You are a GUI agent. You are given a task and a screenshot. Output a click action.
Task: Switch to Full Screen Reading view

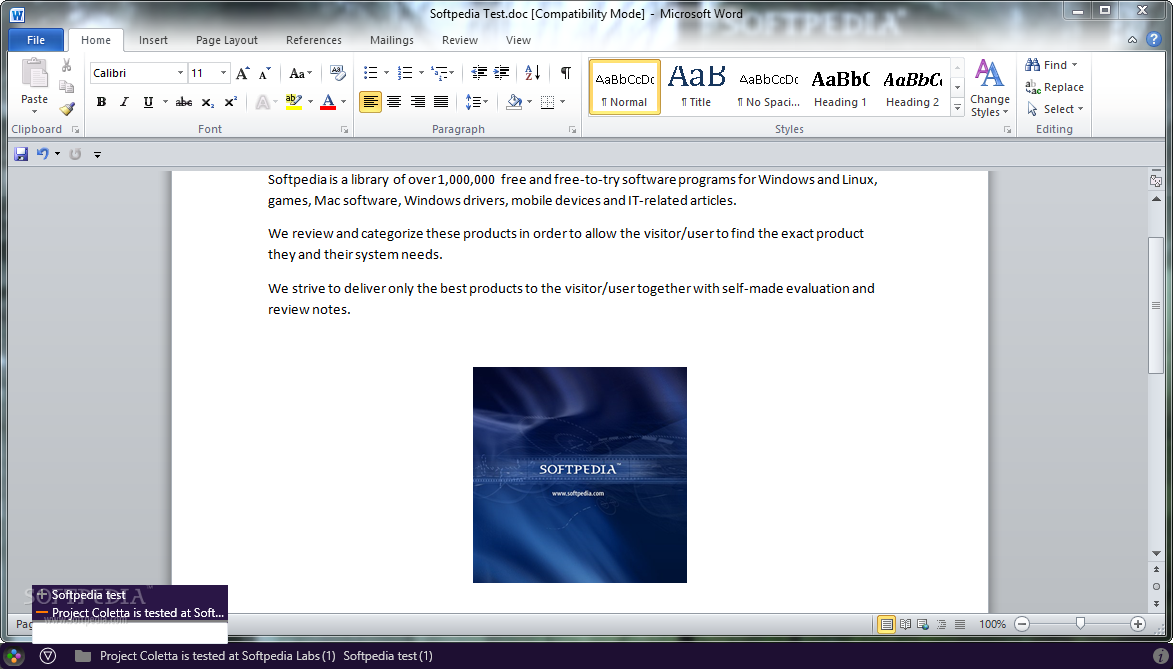tap(905, 624)
